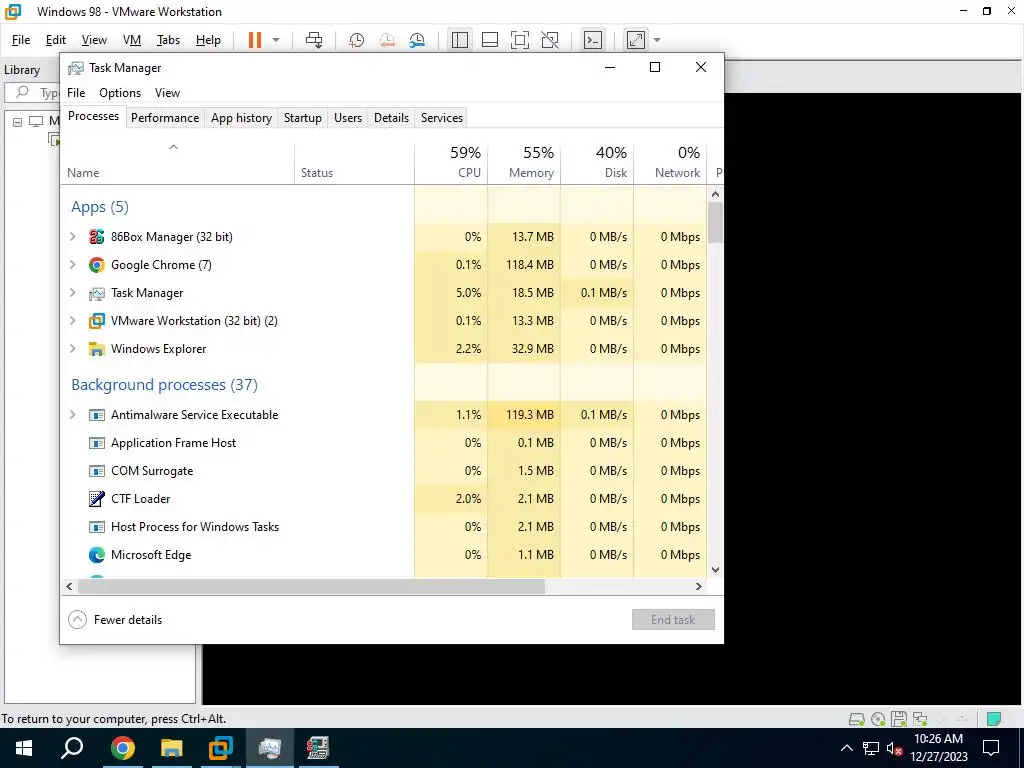Screen dimensions: 1024x768
Task: Click the floppy drive status icon
Action: coord(899,719)
